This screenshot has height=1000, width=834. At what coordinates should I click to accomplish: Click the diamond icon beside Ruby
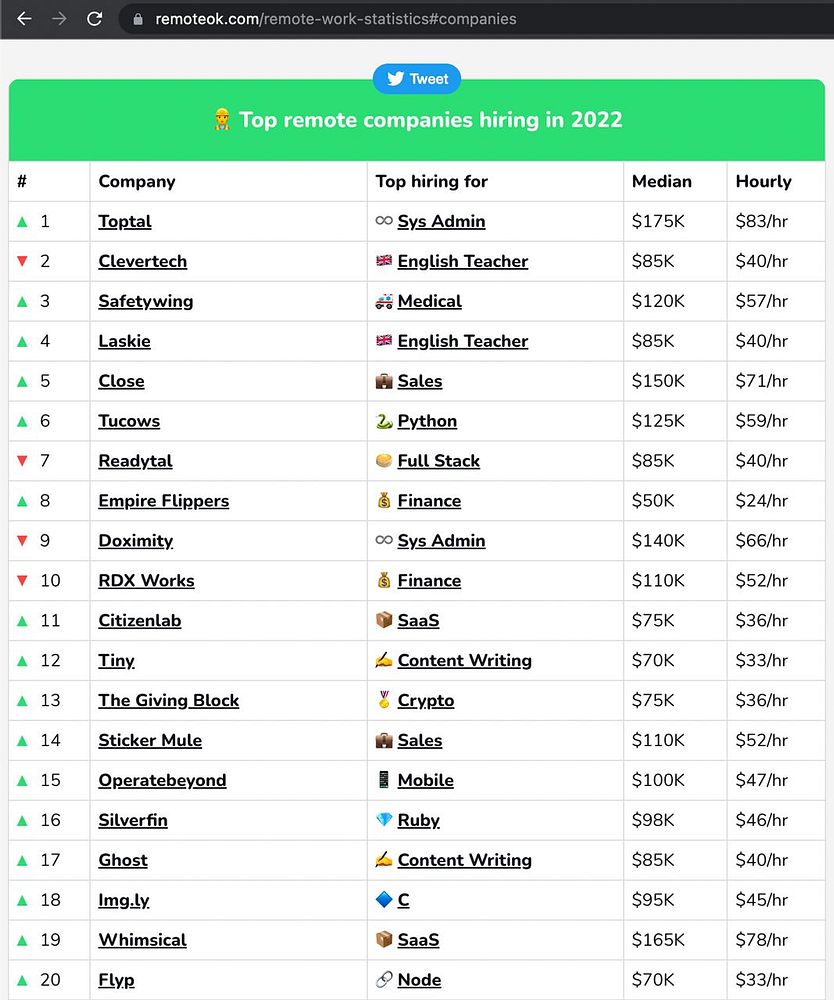[384, 820]
